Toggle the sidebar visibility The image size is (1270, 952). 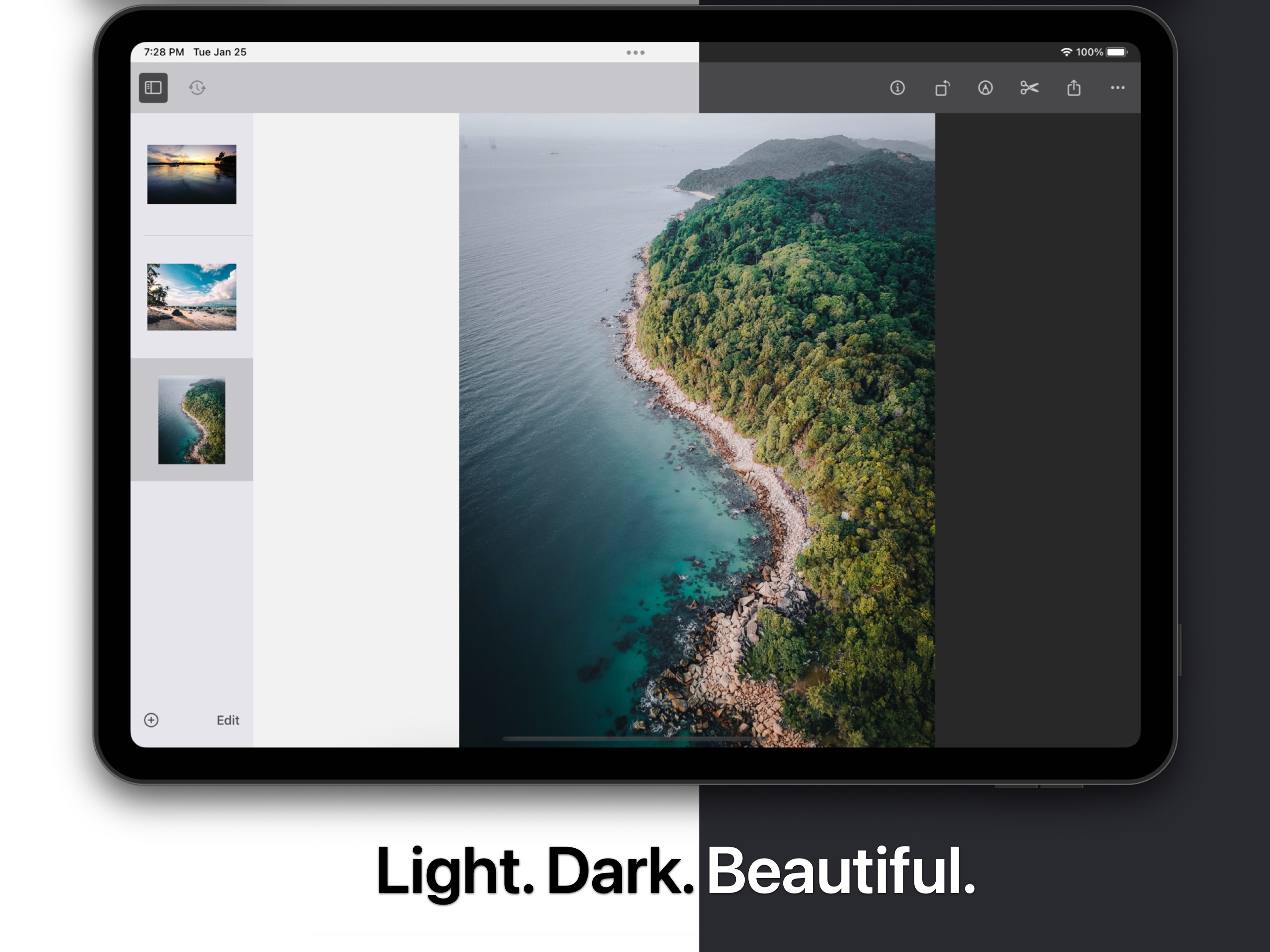(x=153, y=88)
